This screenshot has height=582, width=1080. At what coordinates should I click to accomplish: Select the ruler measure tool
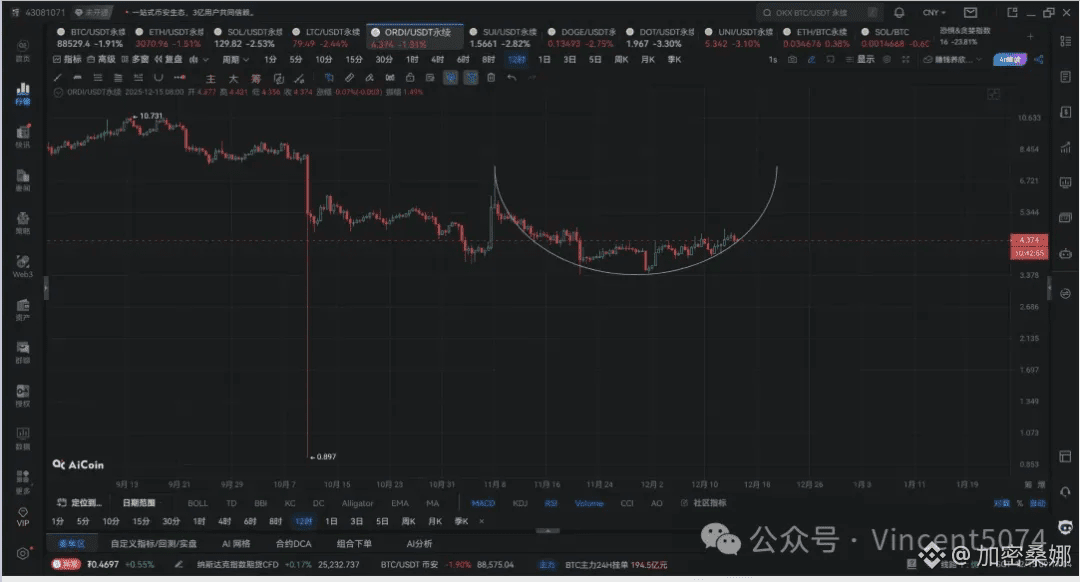coord(349,78)
